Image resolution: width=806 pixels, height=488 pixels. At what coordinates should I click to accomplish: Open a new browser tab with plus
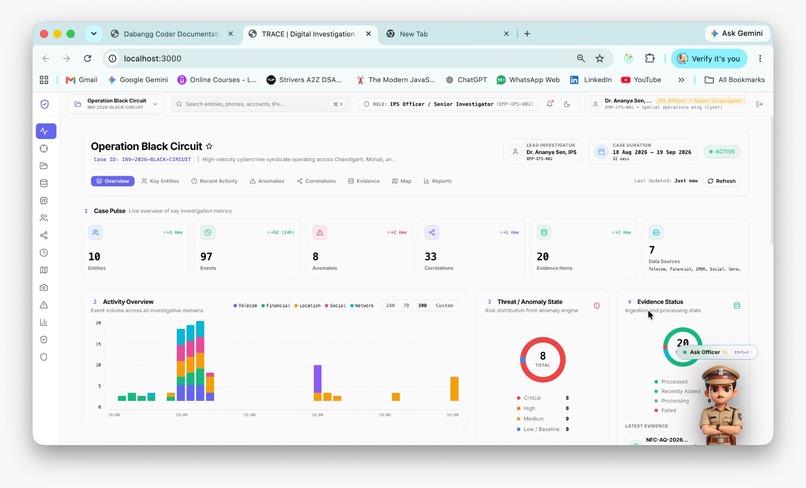coord(527,33)
